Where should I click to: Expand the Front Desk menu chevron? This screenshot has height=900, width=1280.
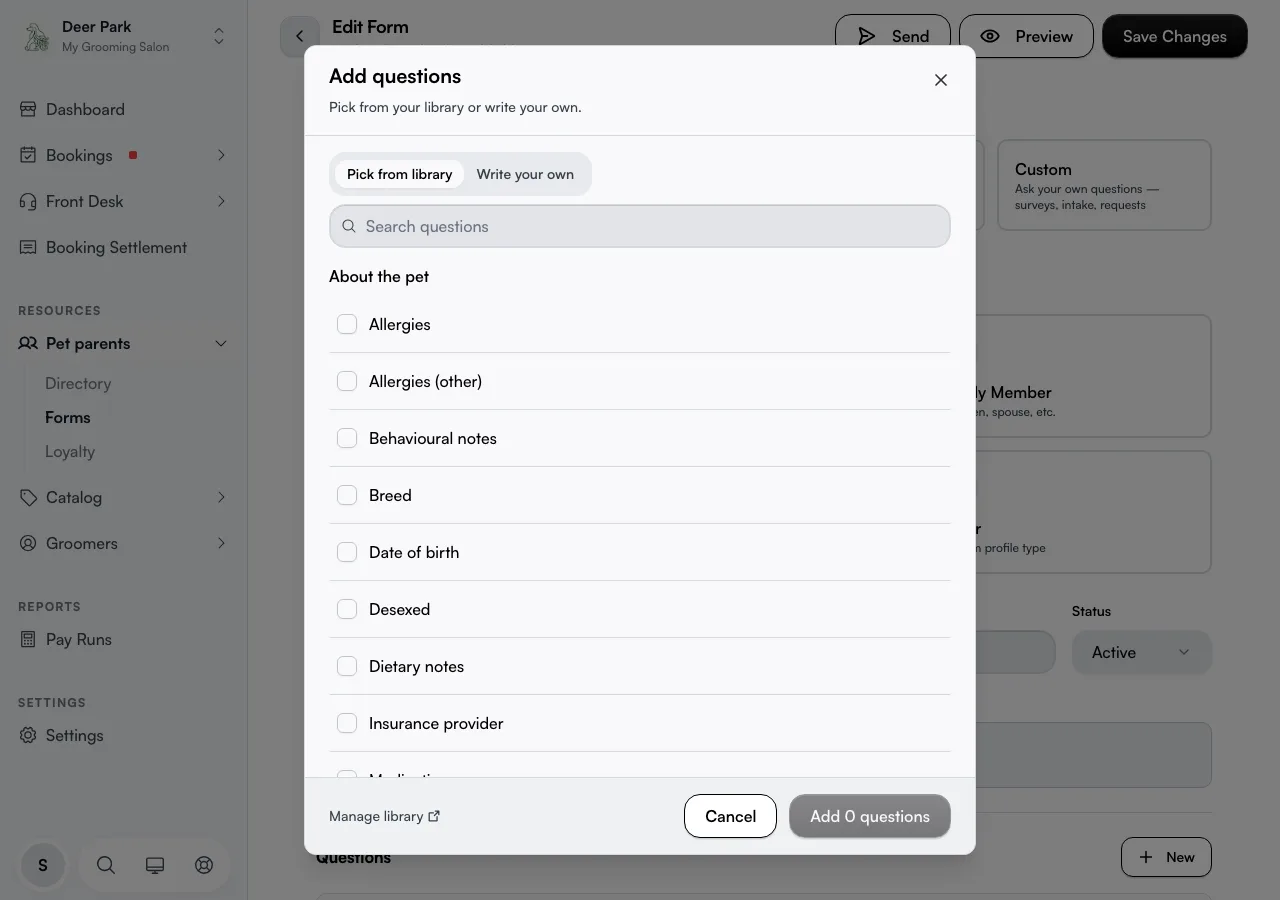click(221, 201)
